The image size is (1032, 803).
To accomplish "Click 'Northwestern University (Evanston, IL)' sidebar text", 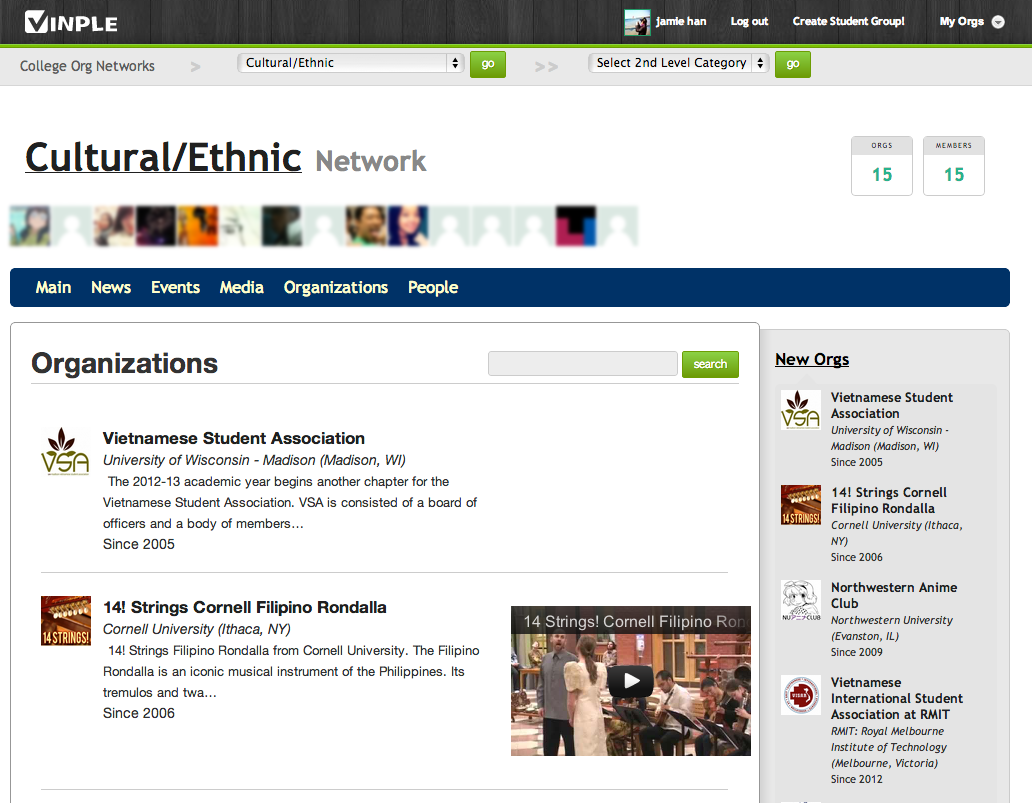I will 891,628.
